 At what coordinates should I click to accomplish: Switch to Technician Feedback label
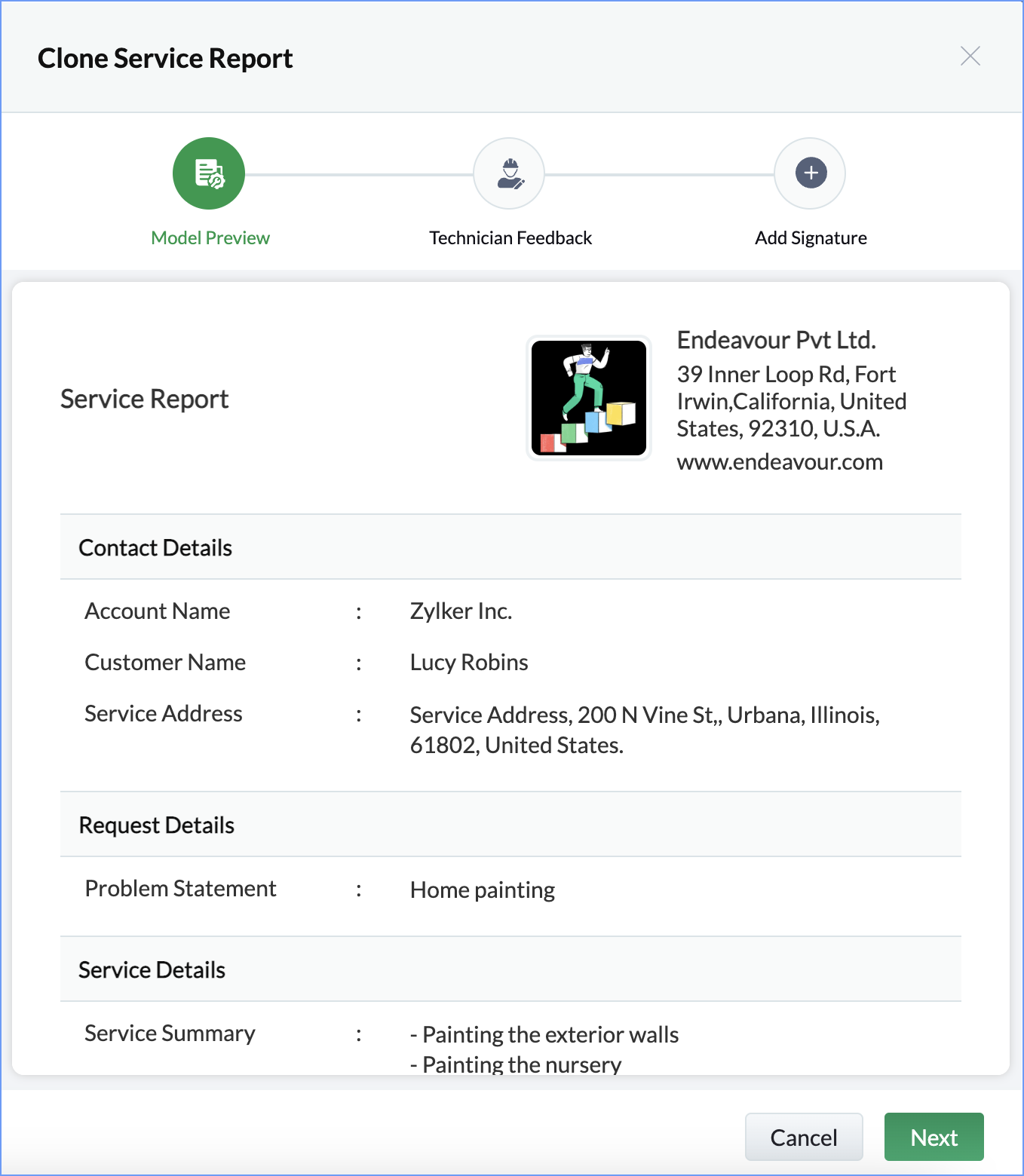(510, 238)
